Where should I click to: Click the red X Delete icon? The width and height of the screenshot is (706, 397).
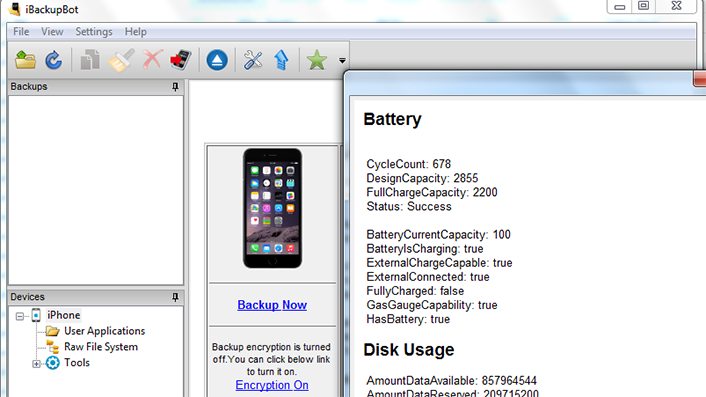152,59
